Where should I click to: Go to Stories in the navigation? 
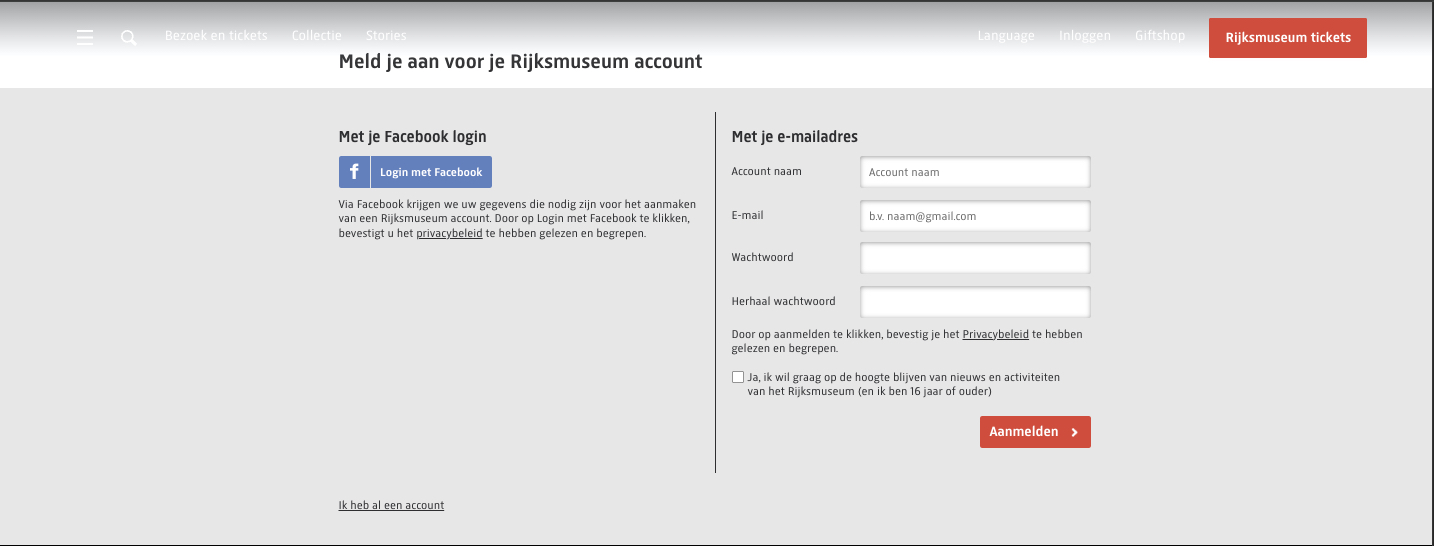tap(386, 36)
